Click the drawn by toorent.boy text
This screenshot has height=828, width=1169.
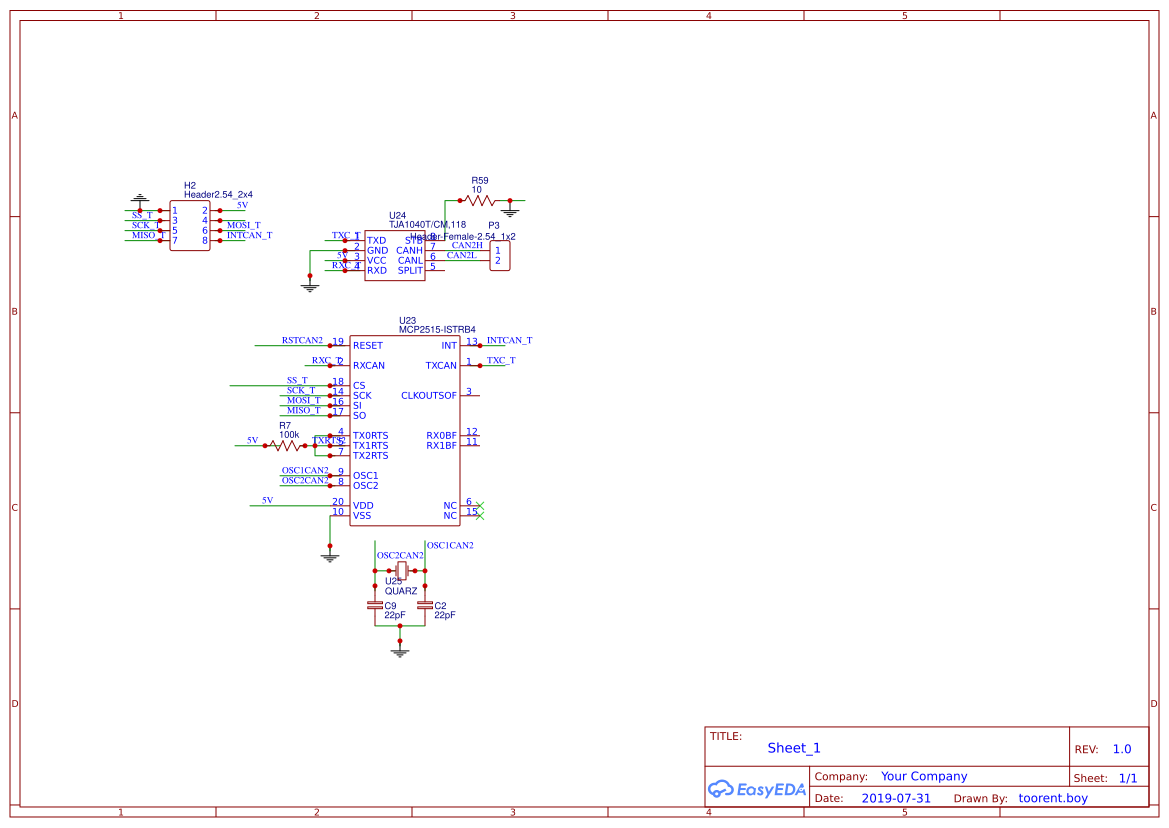click(1052, 798)
